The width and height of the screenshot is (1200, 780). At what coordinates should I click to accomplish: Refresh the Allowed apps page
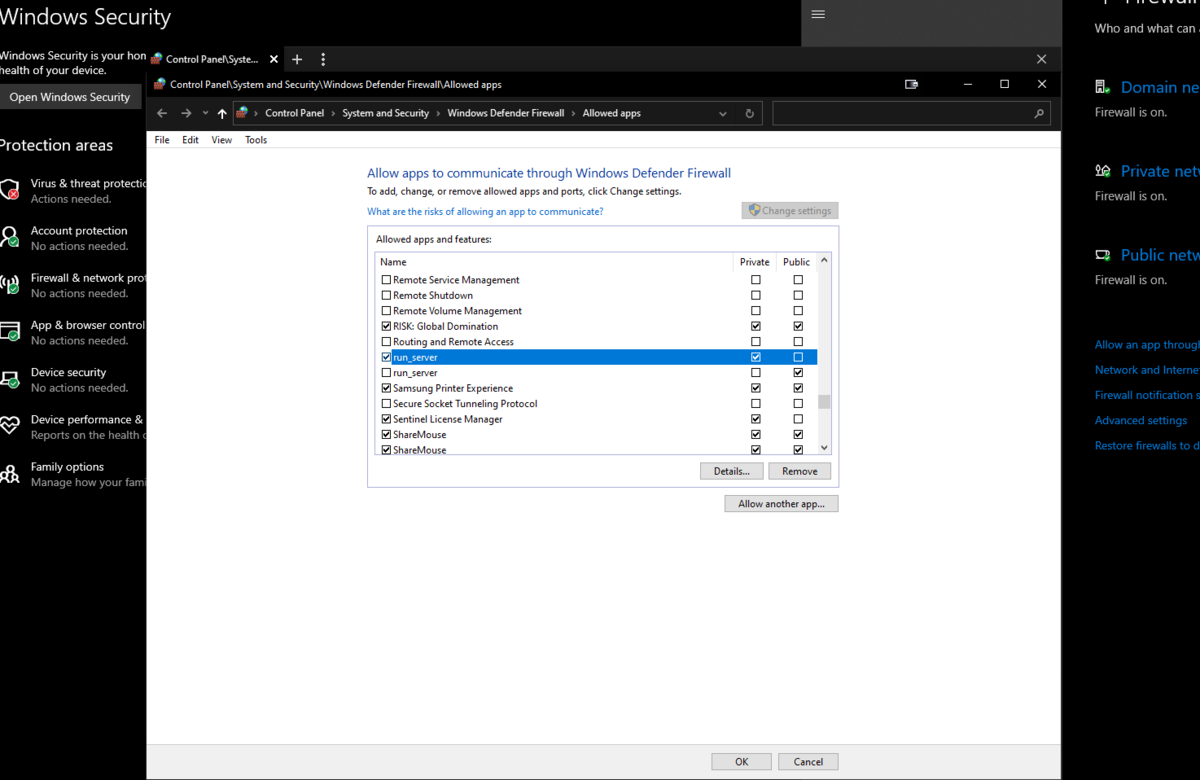[750, 113]
